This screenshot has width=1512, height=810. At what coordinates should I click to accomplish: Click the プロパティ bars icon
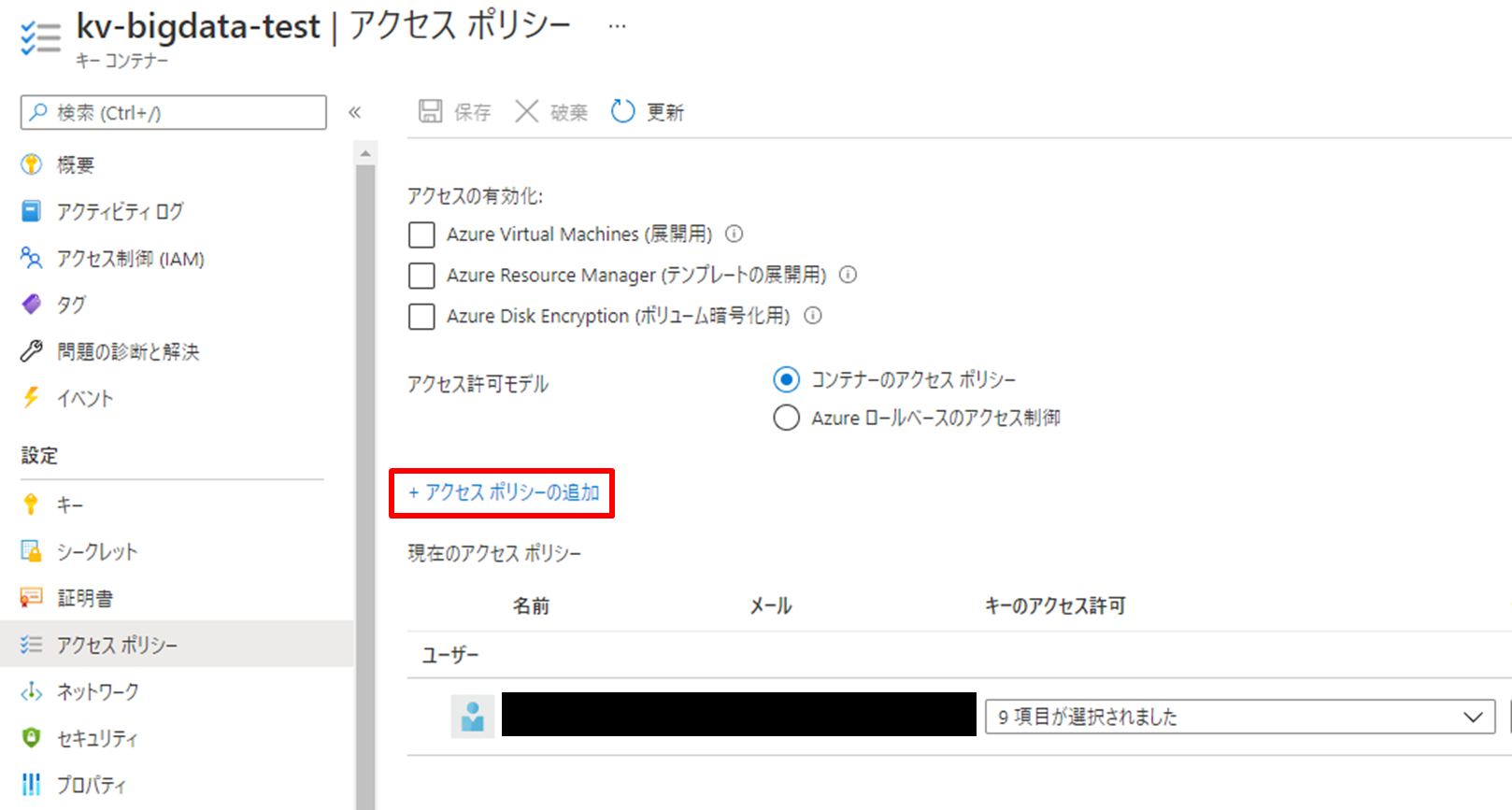point(31,785)
